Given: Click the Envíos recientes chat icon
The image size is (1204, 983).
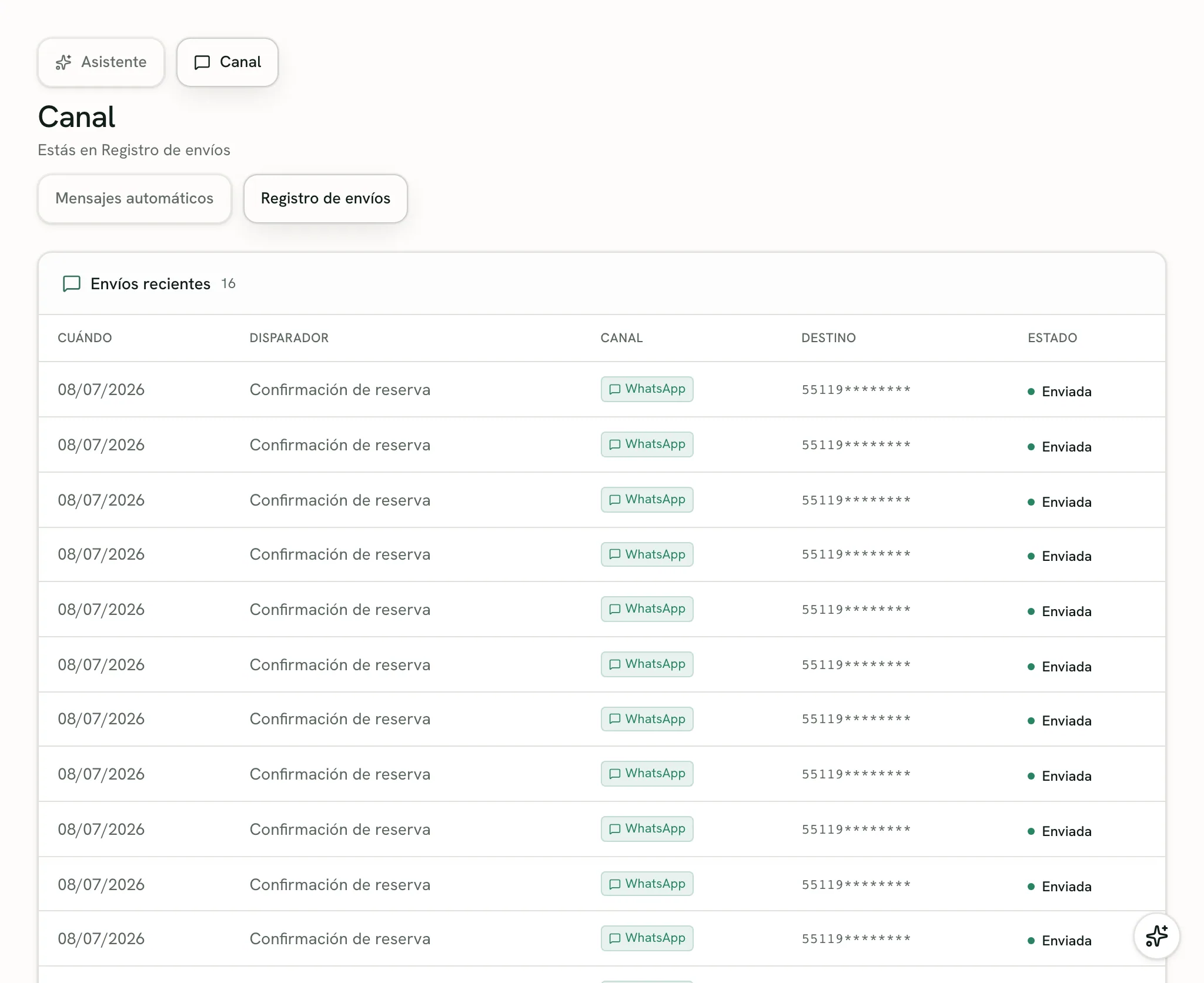Looking at the screenshot, I should (x=72, y=284).
